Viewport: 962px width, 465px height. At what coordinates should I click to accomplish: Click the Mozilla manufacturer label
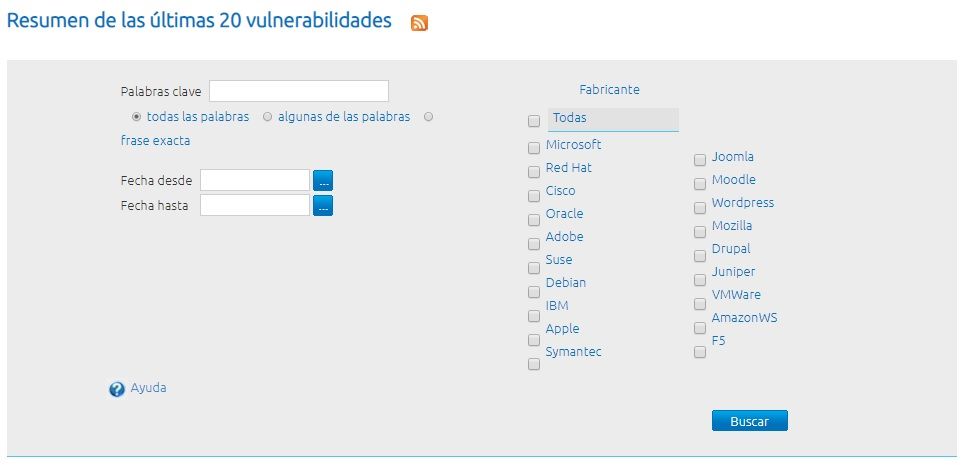732,226
